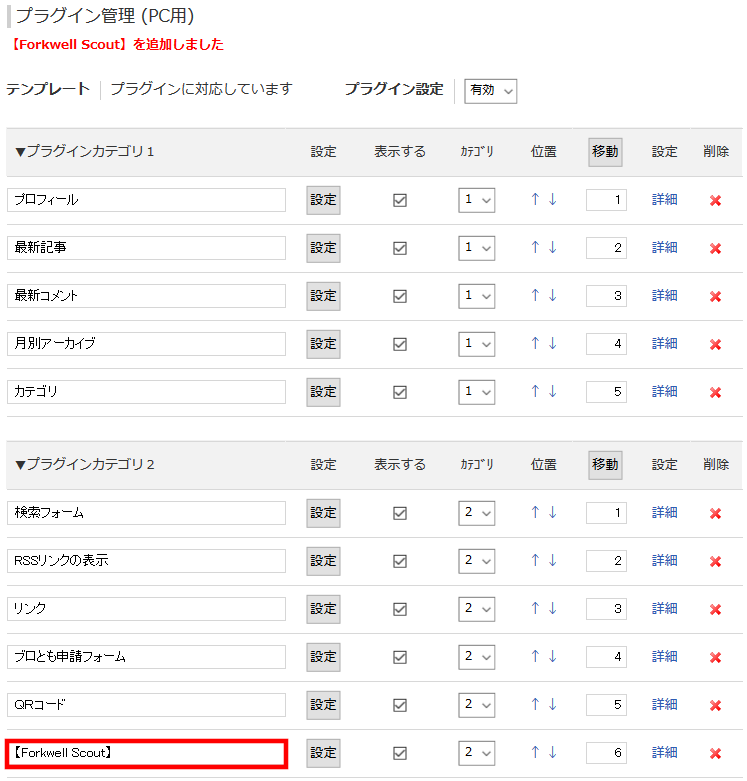Open 詳細 link for 検索フォーム
The width and height of the screenshot is (747, 781).
[x=664, y=513]
